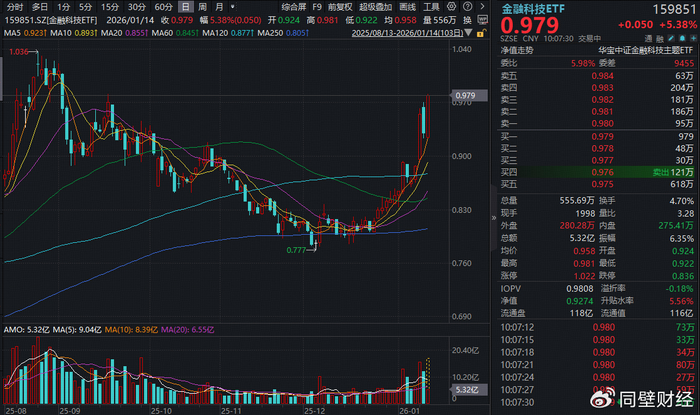Switch to the 分时 intraday tab

14,7
